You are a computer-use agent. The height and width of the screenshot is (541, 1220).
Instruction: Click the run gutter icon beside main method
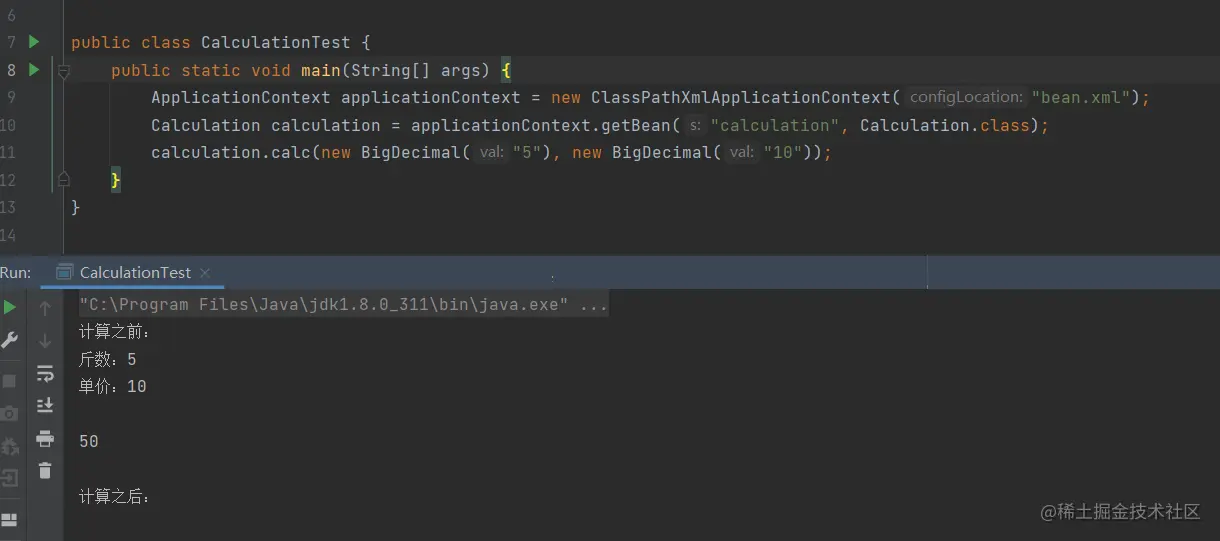(33, 70)
